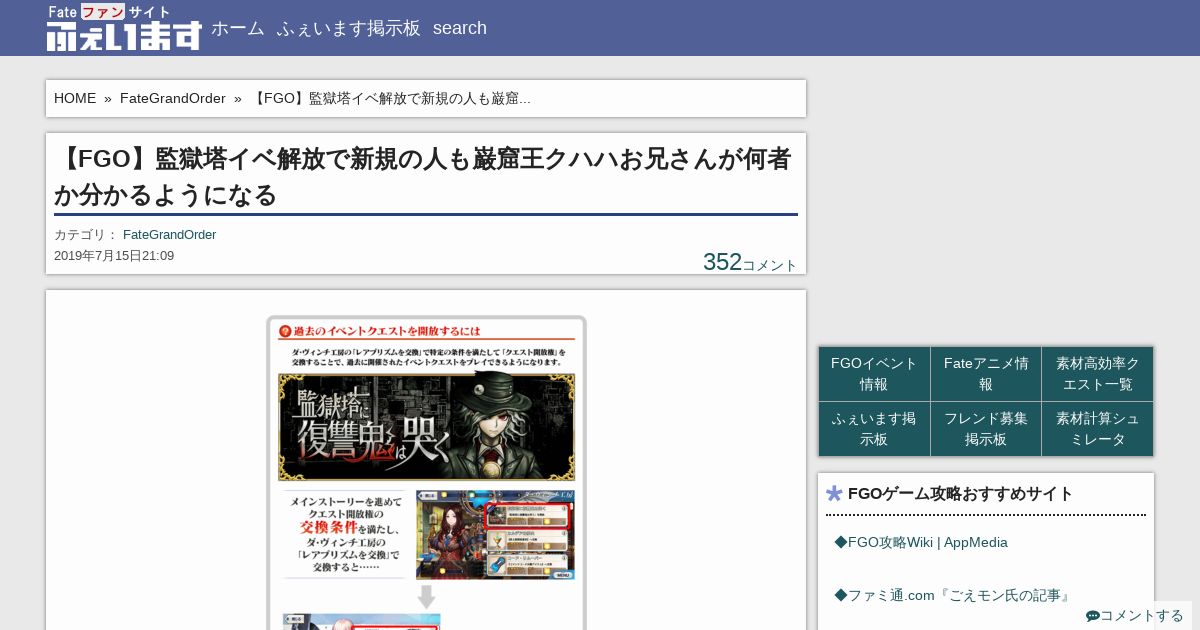Open the 素材計算シュミレータ tile
The width and height of the screenshot is (1200, 630).
pyautogui.click(x=1098, y=429)
